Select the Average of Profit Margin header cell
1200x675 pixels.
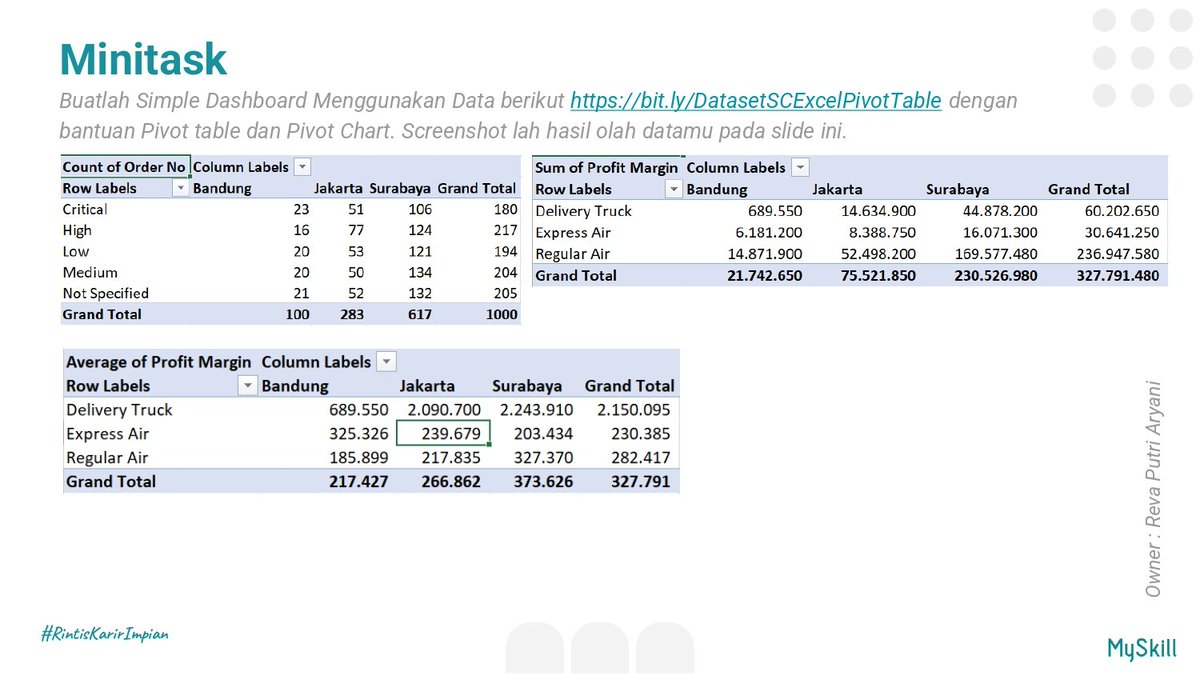[x=159, y=362]
